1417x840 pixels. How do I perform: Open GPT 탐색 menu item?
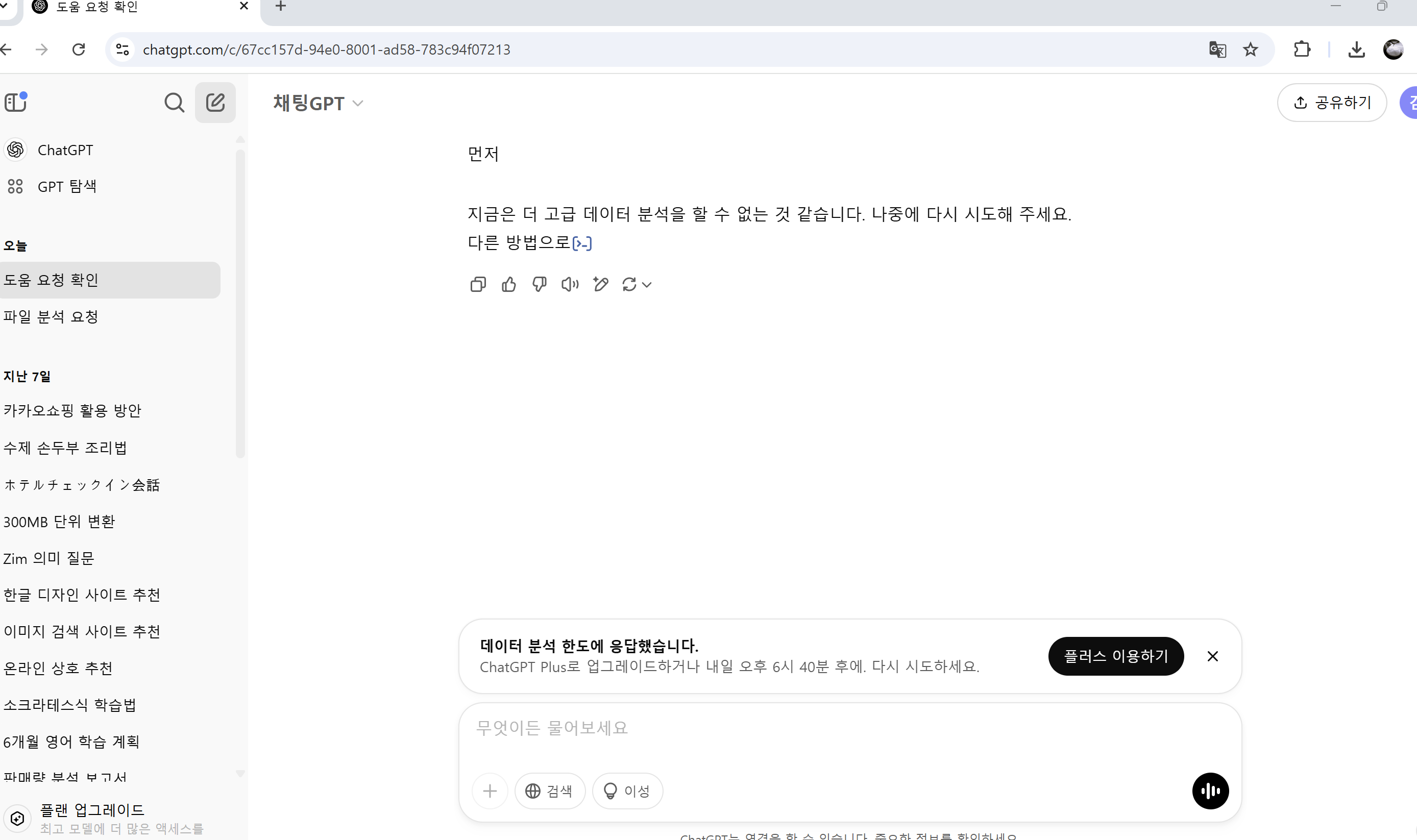109,186
